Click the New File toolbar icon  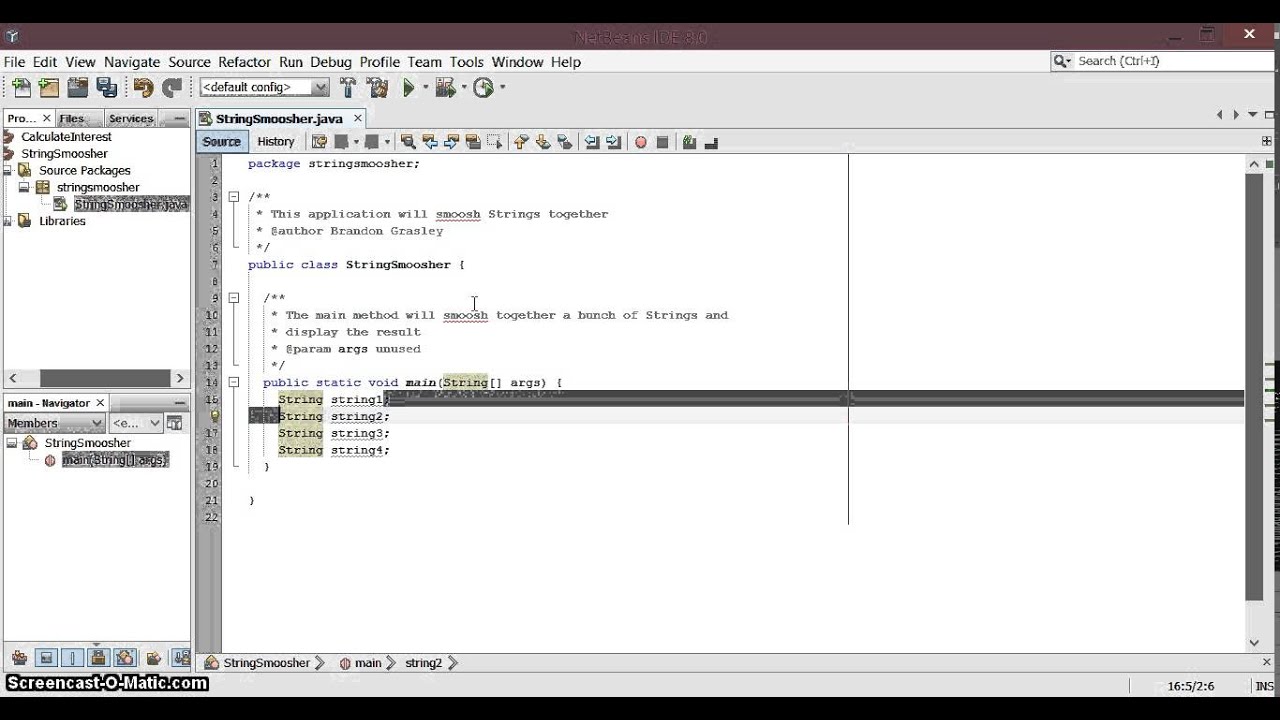21,88
